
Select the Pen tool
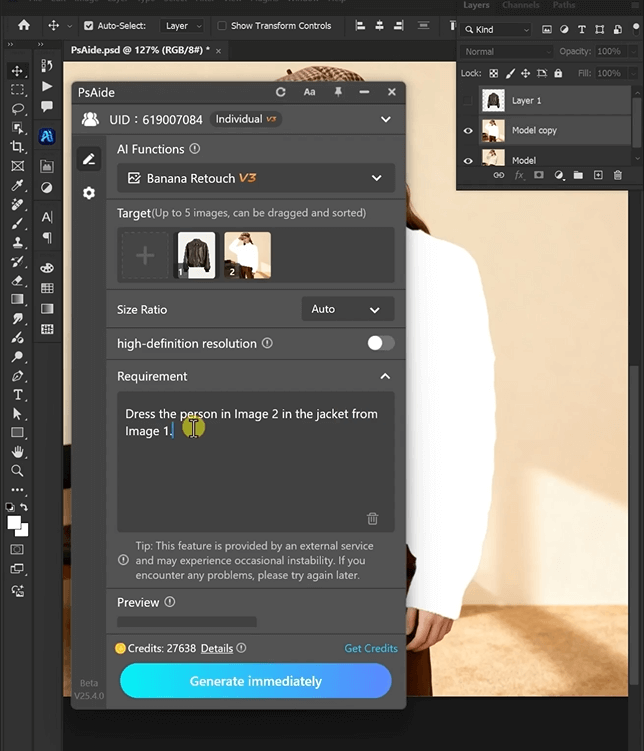point(17,376)
